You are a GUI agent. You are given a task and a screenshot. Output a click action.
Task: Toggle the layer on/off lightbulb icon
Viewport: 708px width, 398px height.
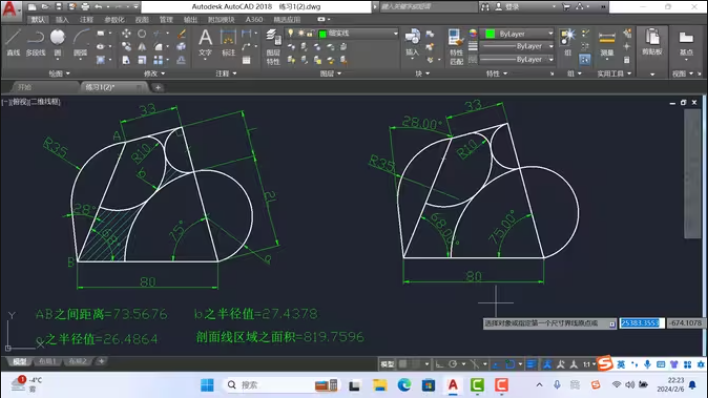[291, 33]
